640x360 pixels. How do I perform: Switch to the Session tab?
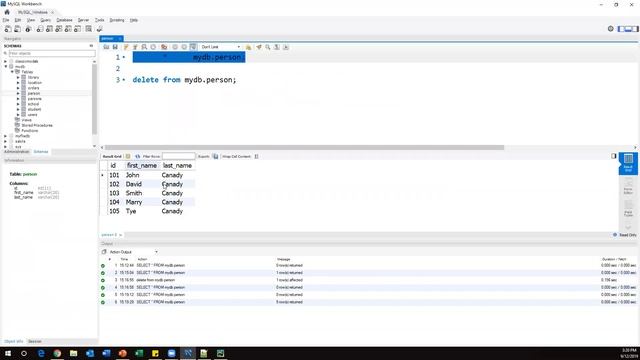pyautogui.click(x=35, y=341)
